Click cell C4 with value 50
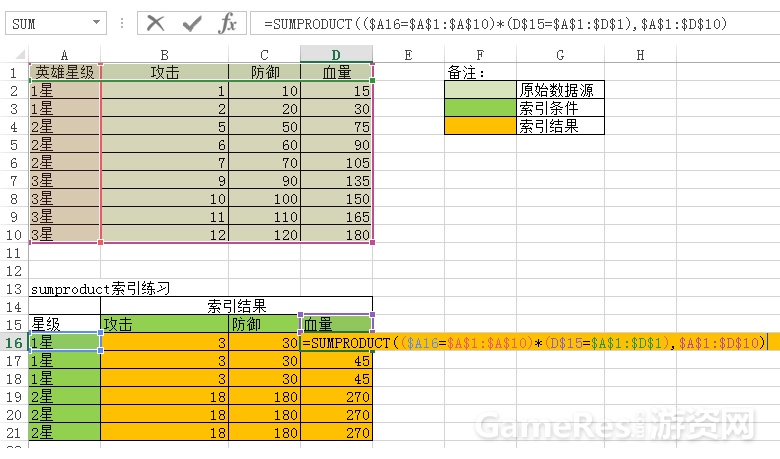Viewport: 780px width, 459px height. tap(265, 126)
